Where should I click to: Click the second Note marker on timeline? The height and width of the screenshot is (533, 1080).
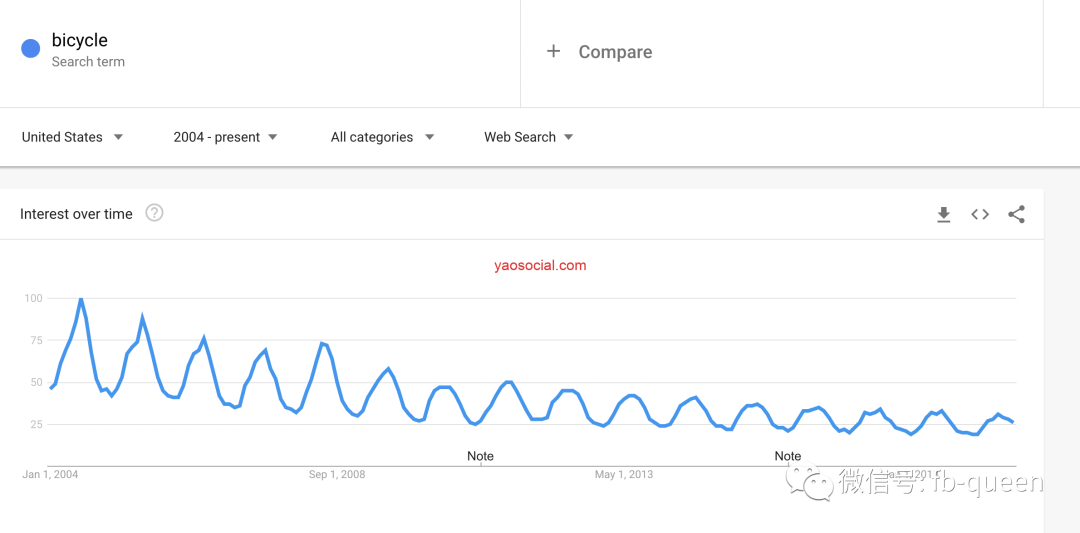click(788, 456)
